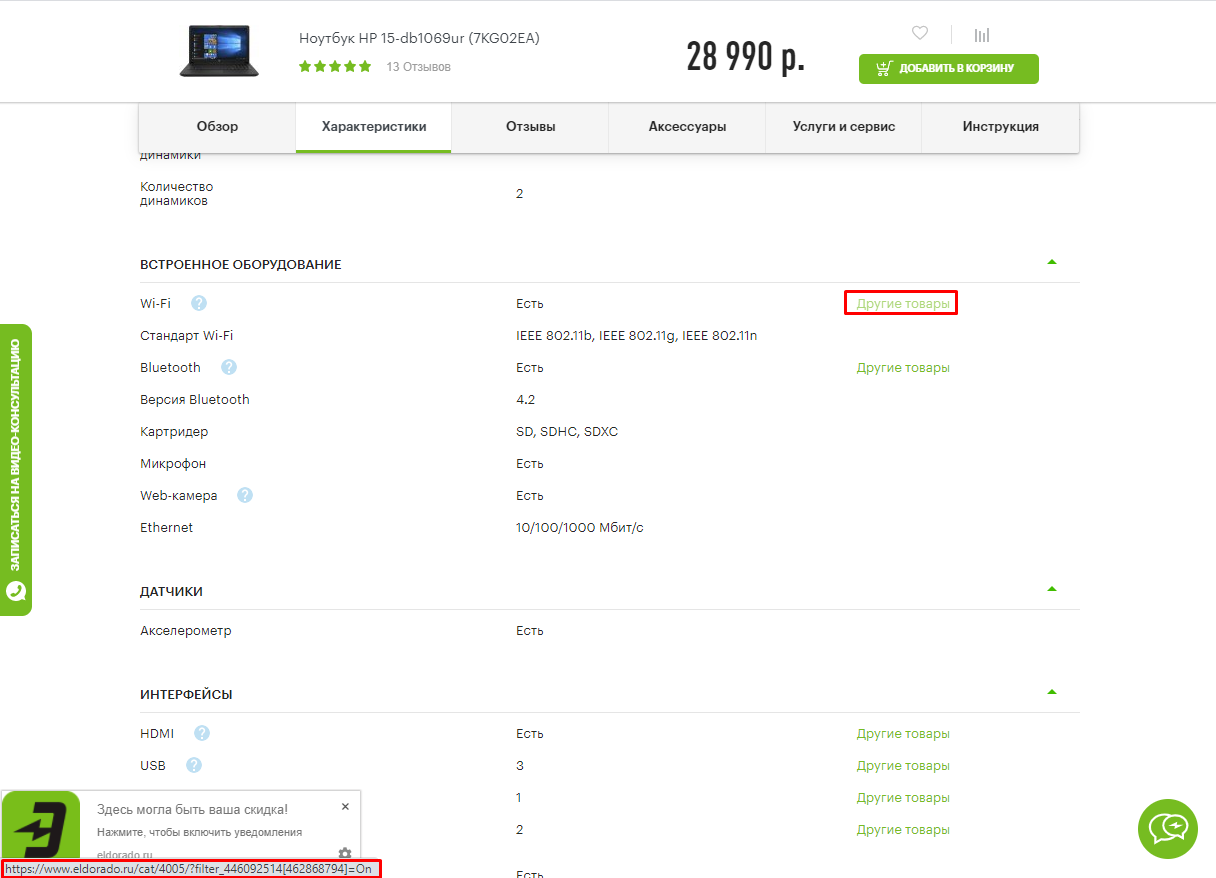Screen dimensions: 1216x878
Task: Open notification settings gear icon in popup
Action: pyautogui.click(x=345, y=853)
